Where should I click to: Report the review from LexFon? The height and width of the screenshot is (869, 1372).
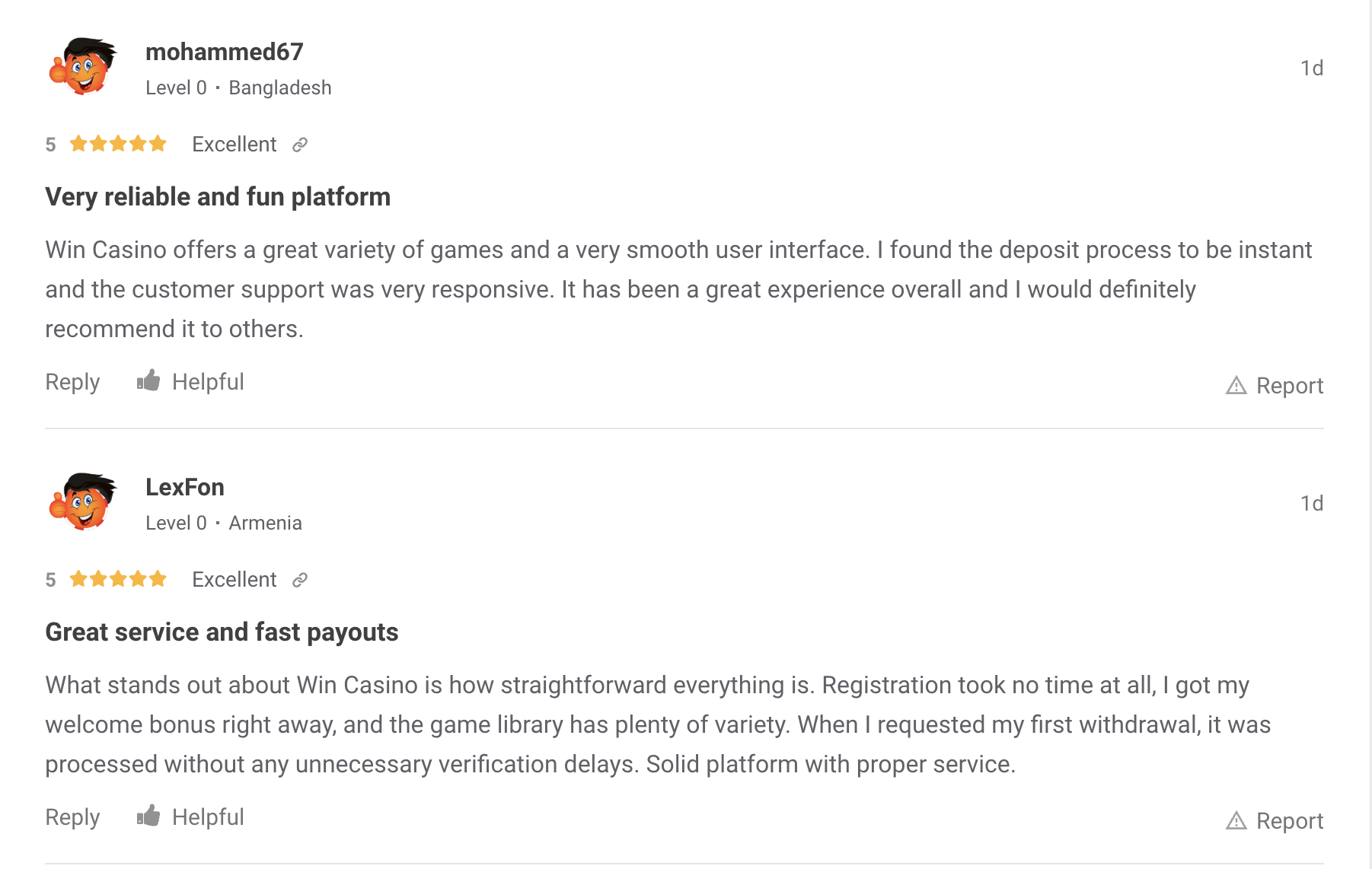1289,821
